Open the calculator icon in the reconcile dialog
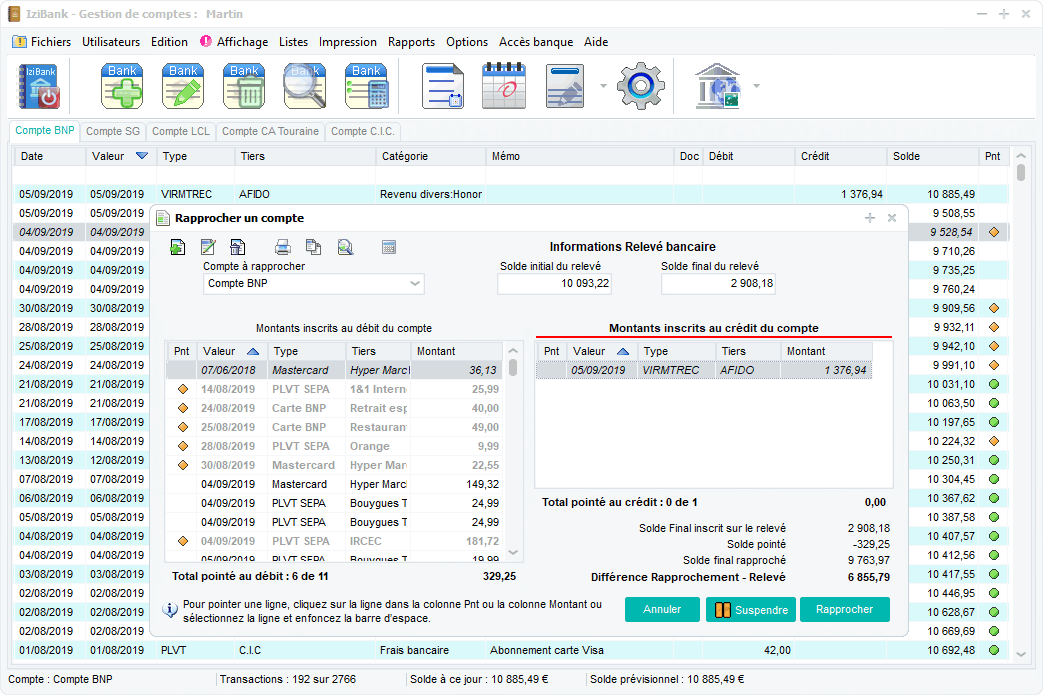 point(389,247)
